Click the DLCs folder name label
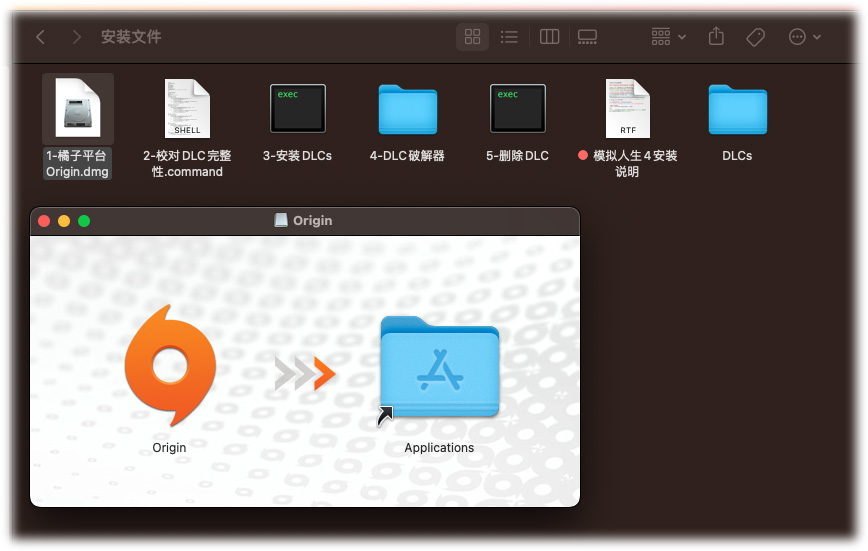Screen dimensions: 868x551 coord(737,156)
